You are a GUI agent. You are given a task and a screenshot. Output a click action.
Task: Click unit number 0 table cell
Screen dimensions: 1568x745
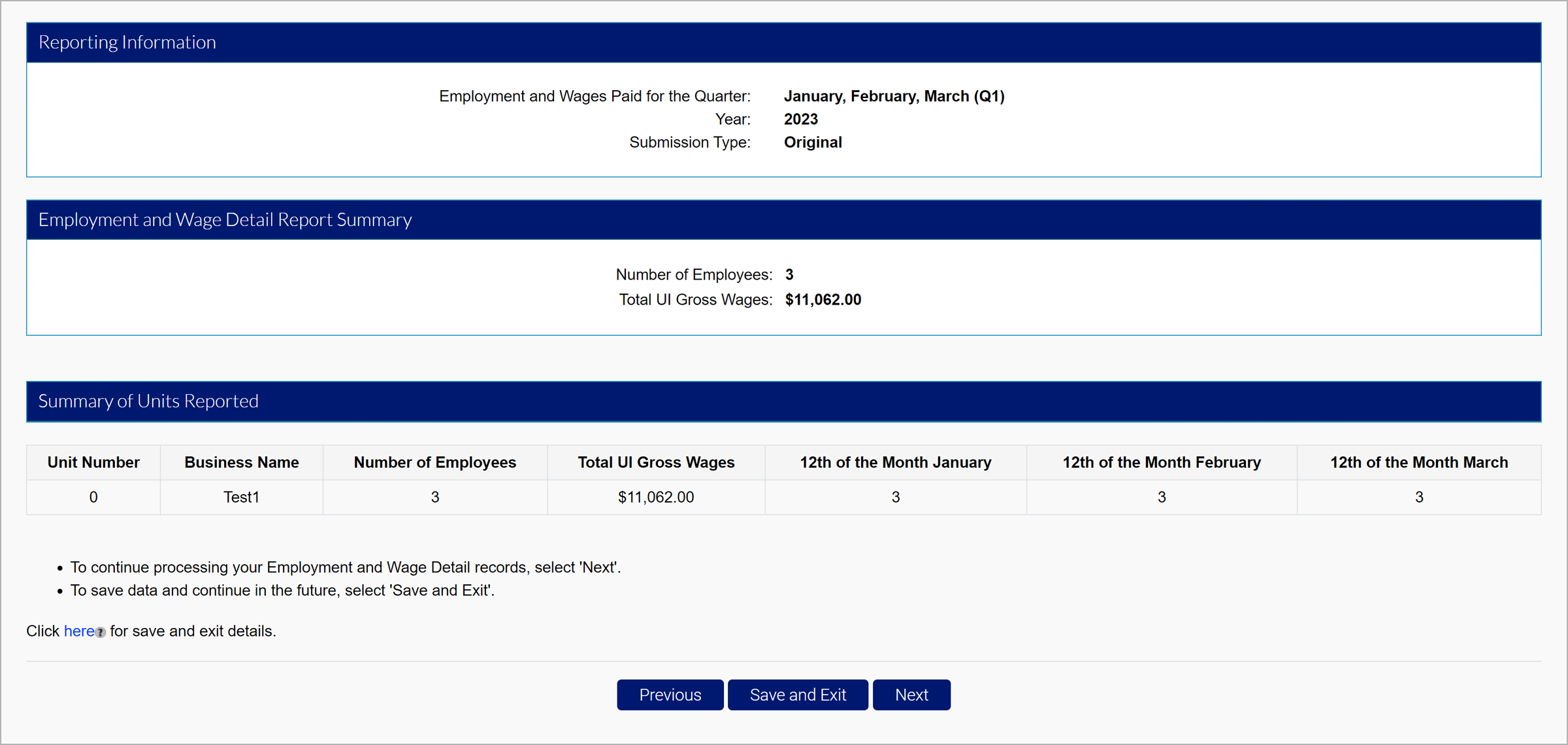pyautogui.click(x=93, y=497)
